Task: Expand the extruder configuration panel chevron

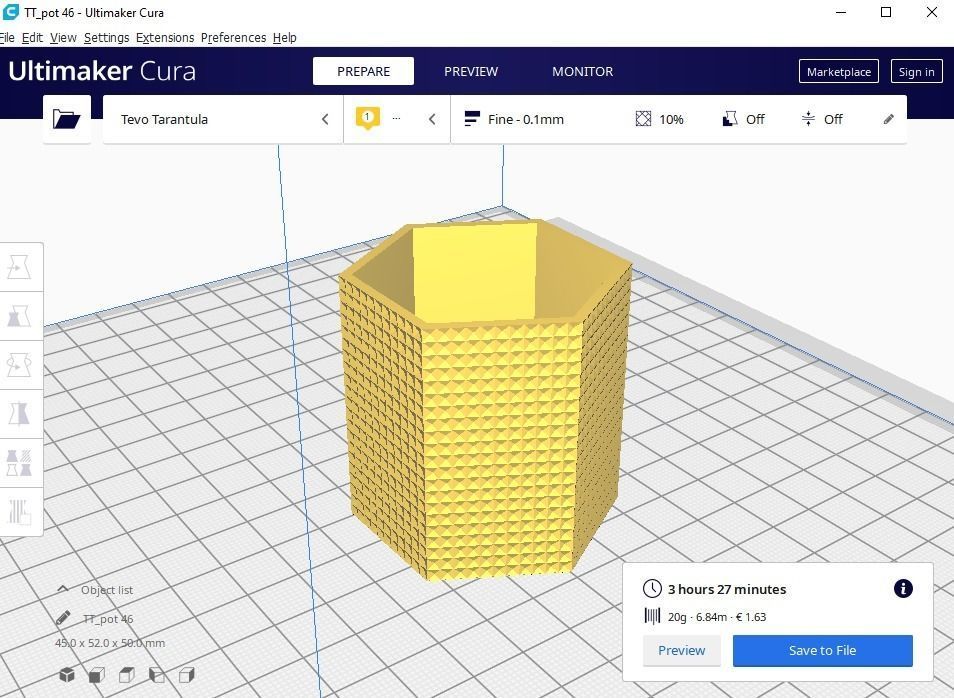Action: point(432,119)
